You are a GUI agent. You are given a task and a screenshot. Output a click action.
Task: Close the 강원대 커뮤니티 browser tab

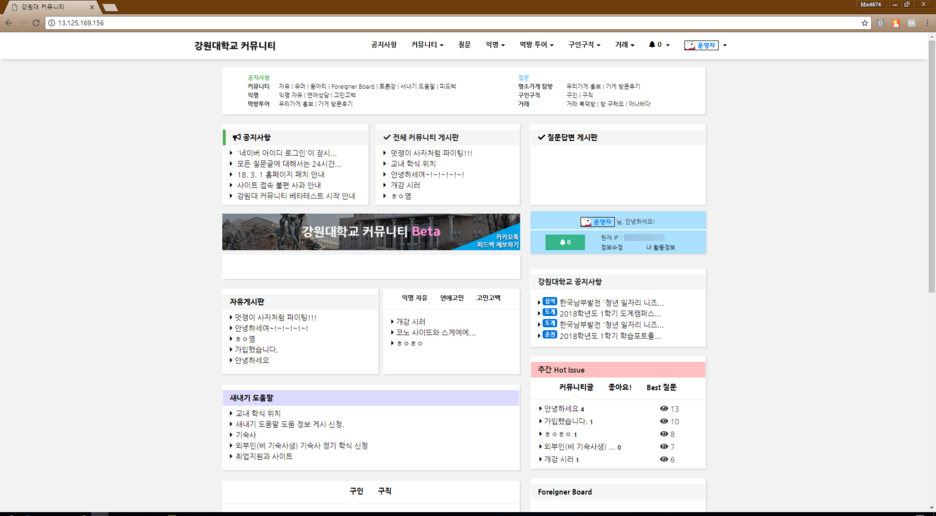[x=92, y=7]
